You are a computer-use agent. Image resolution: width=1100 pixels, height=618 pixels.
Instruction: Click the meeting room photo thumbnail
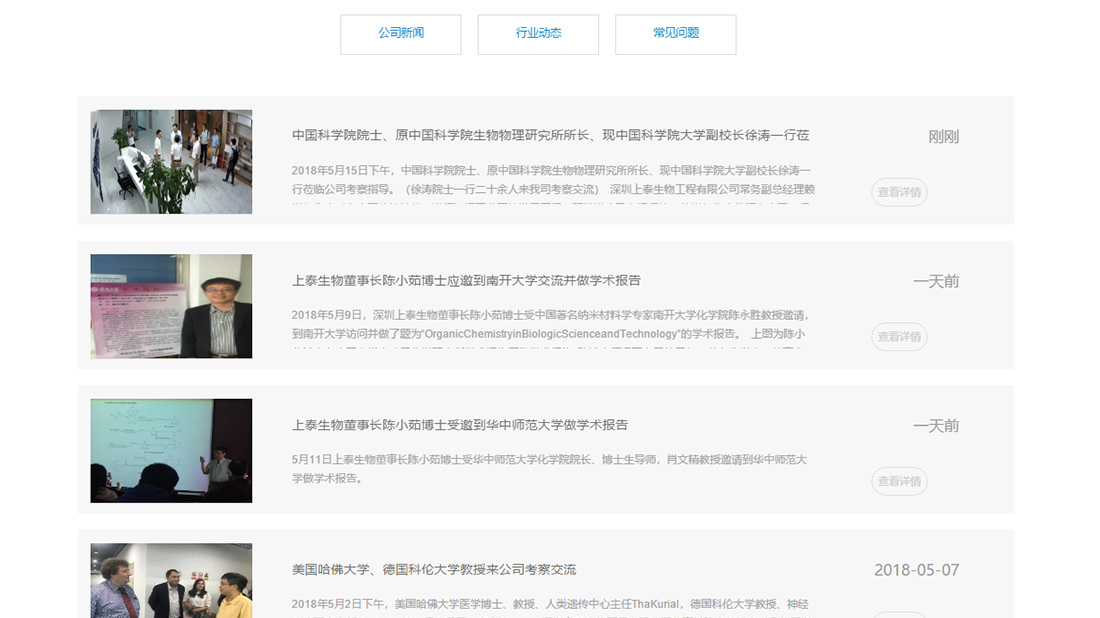[171, 161]
